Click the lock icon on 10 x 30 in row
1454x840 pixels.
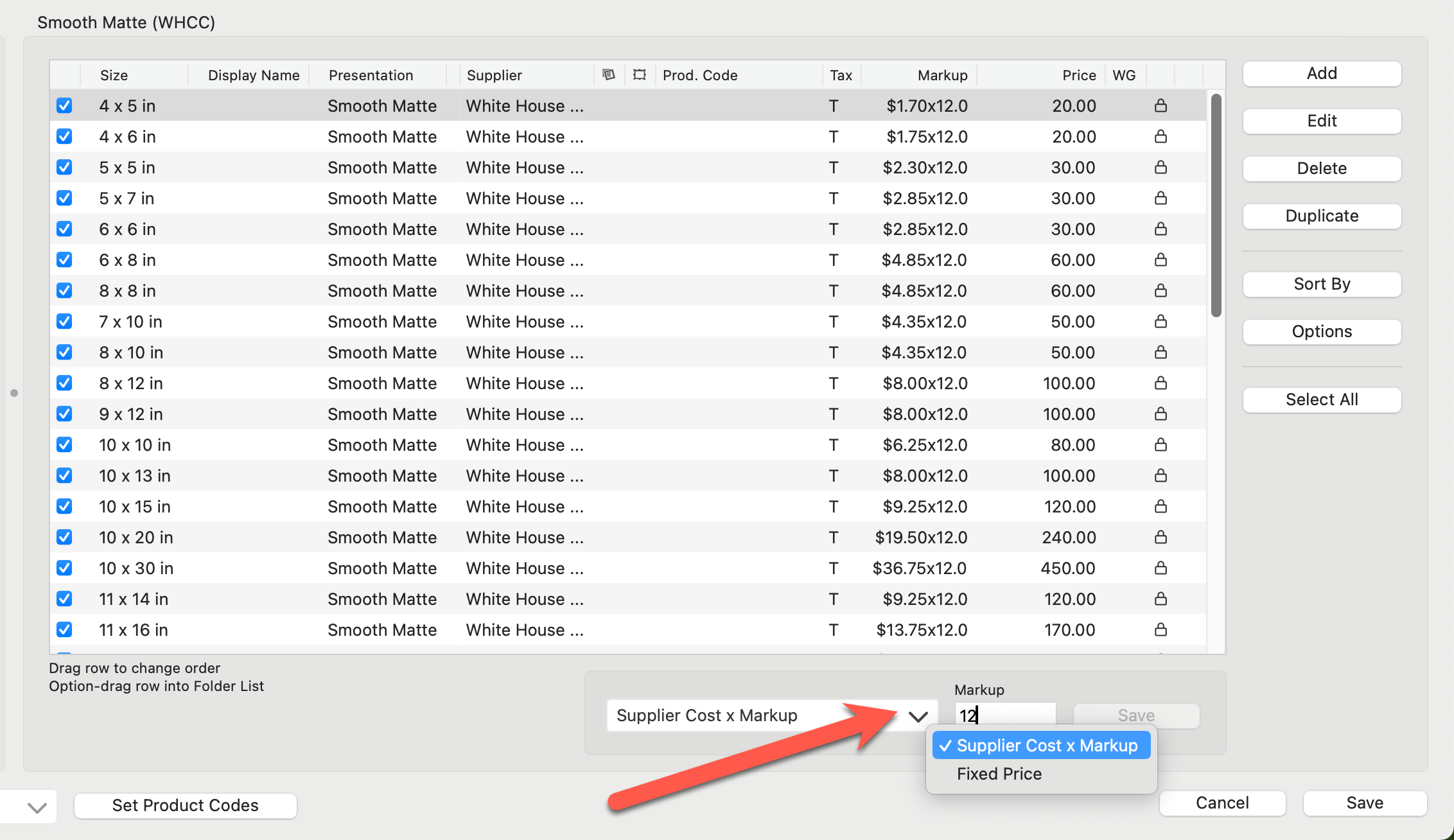(1161, 568)
